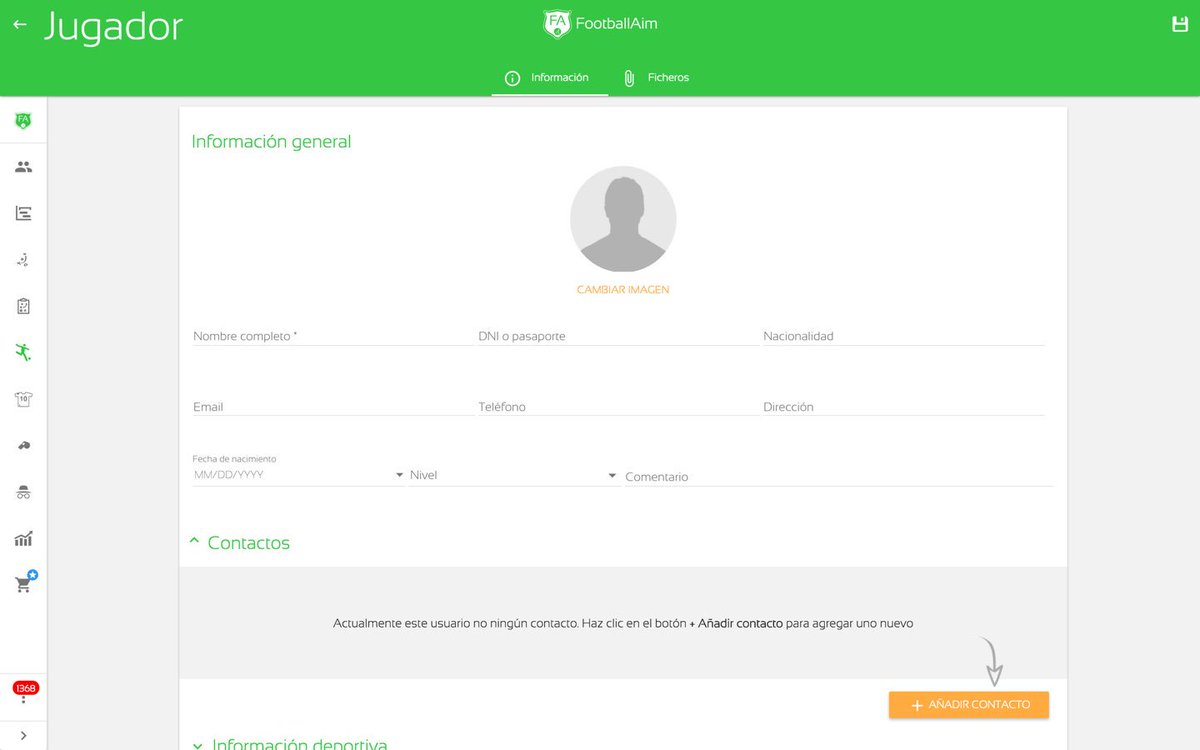Open notifications with the 1368 badge

pyautogui.click(x=25, y=692)
